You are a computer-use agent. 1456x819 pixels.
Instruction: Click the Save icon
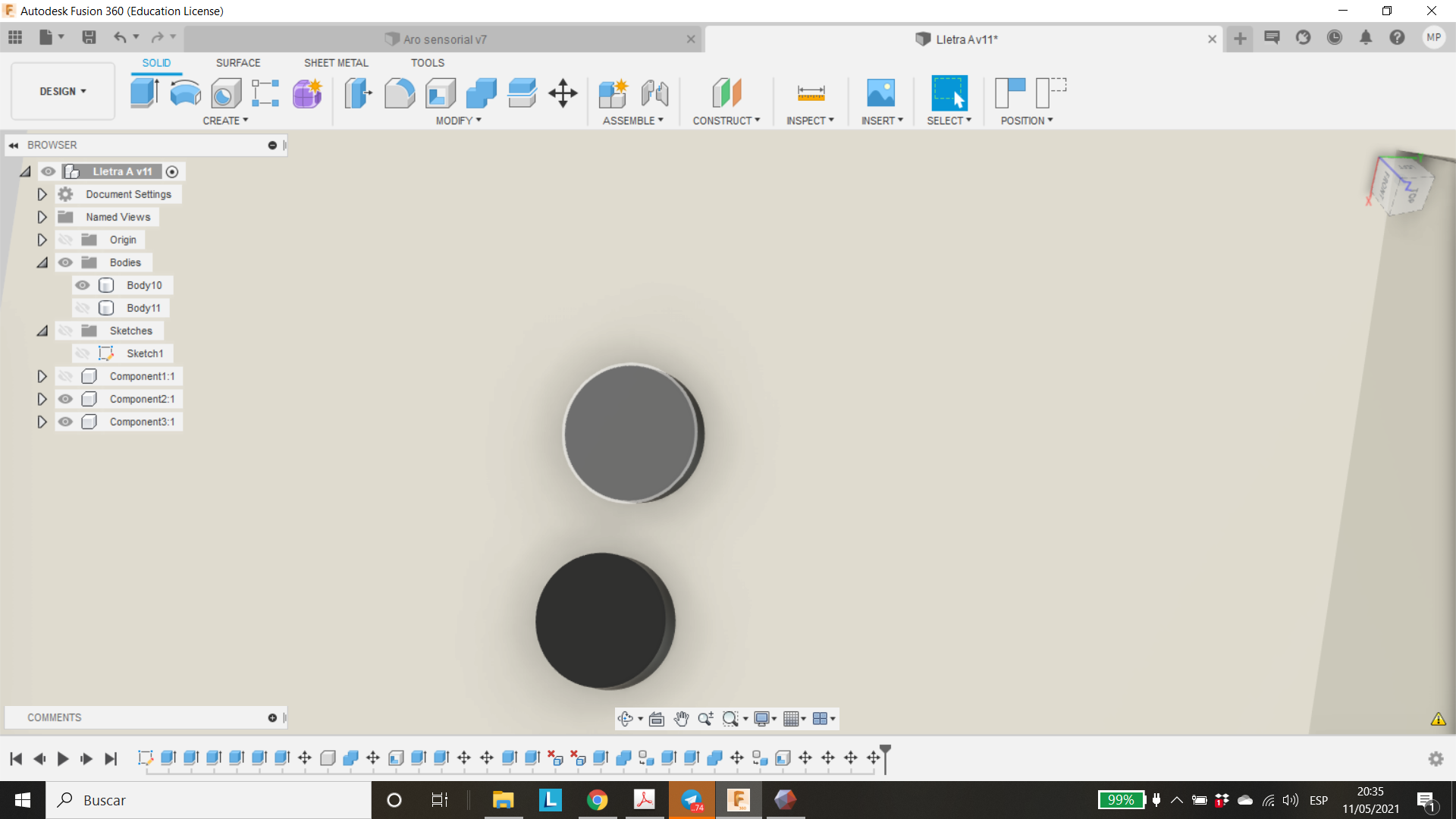(89, 37)
